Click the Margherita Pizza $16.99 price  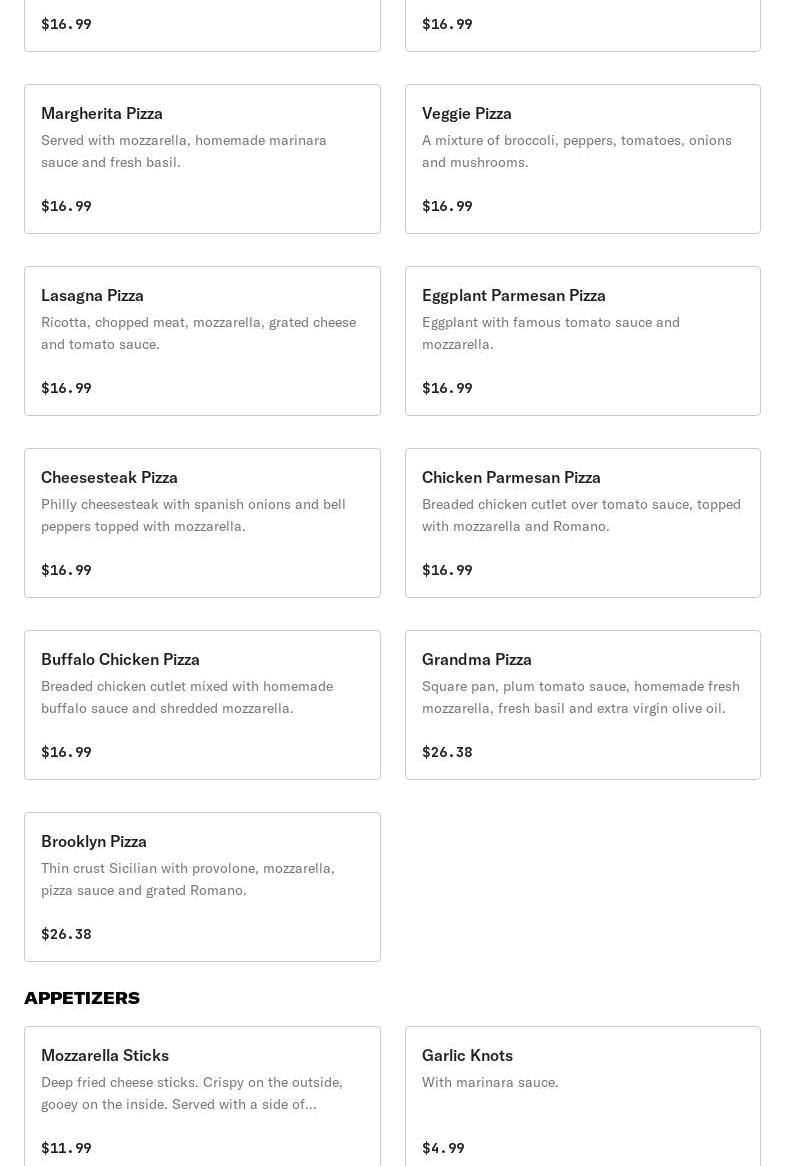pyautogui.click(x=66, y=206)
